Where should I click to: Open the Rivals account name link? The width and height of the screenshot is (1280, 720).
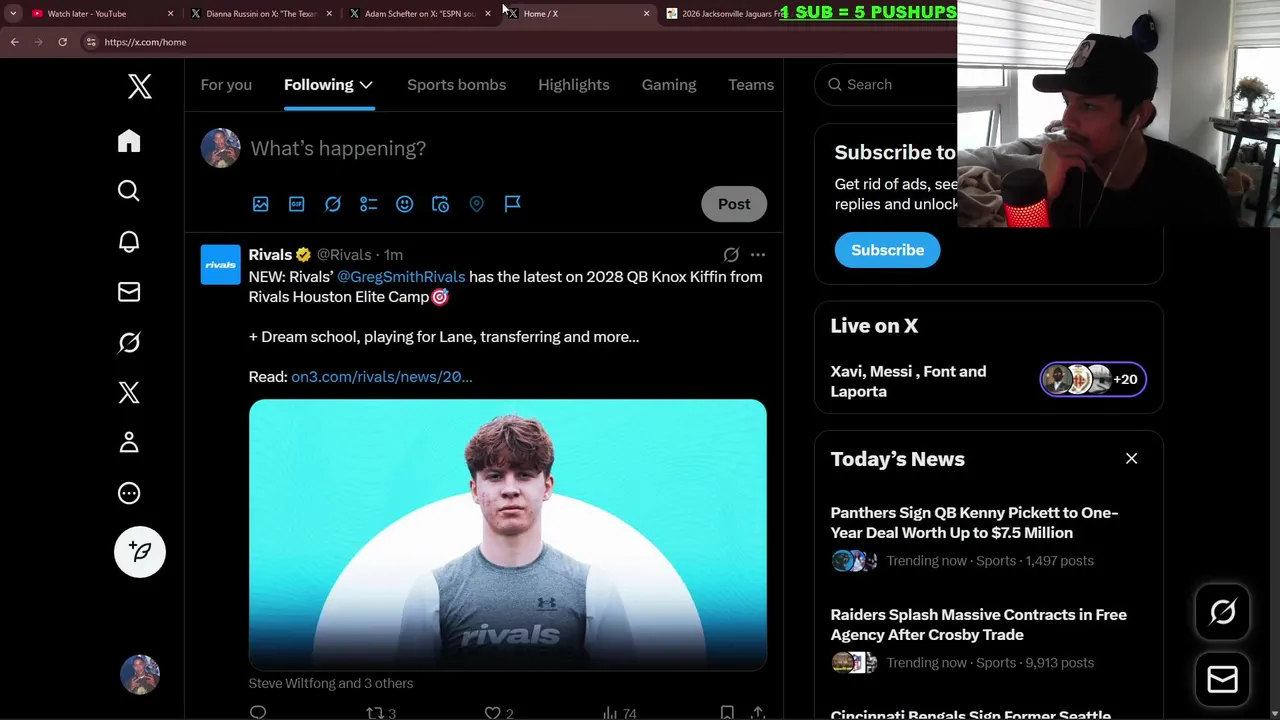(x=270, y=255)
